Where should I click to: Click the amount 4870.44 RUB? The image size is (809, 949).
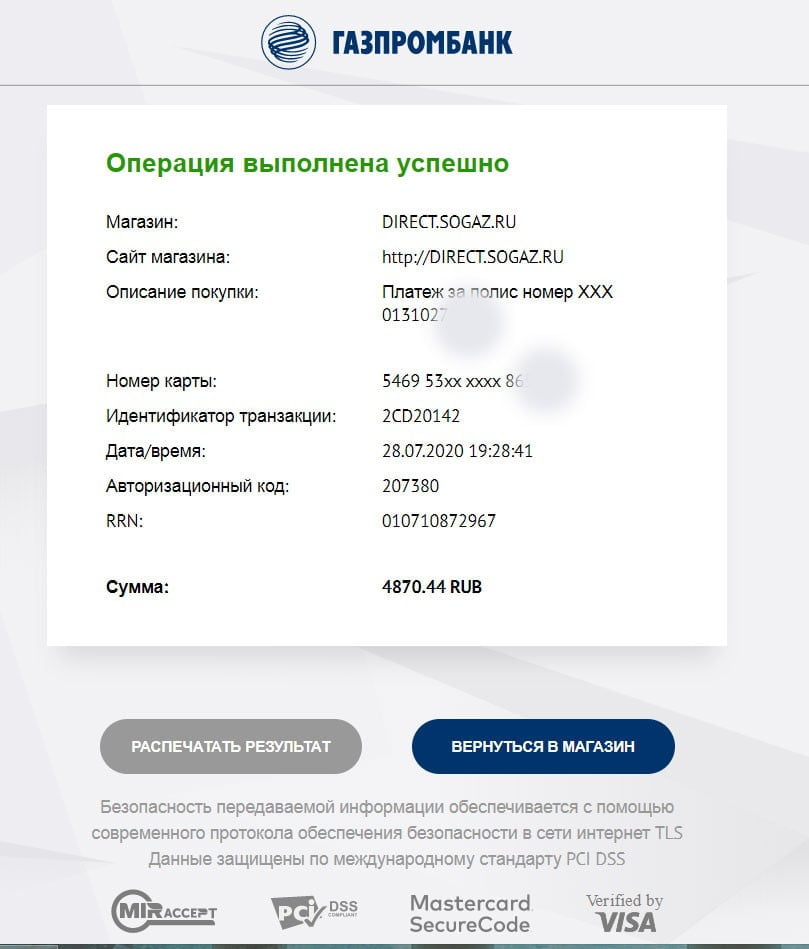431,587
